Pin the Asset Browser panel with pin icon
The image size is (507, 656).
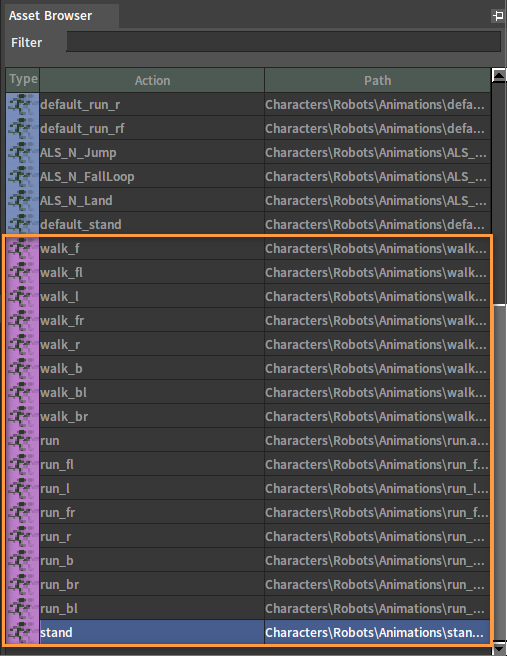(498, 16)
